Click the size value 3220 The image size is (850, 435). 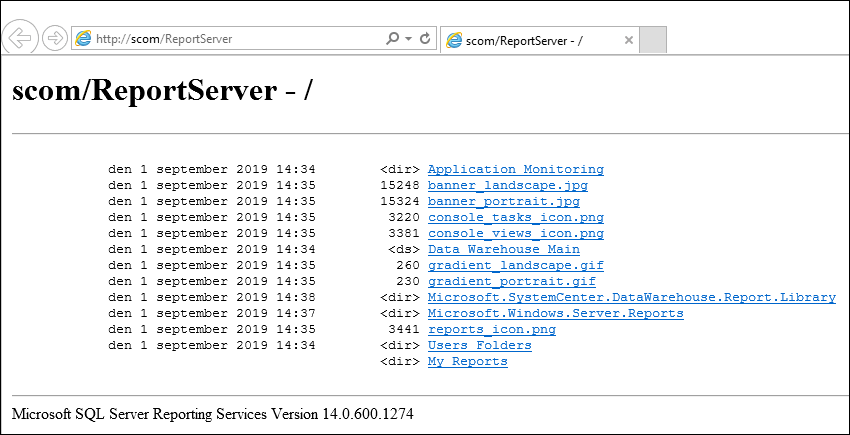404,218
